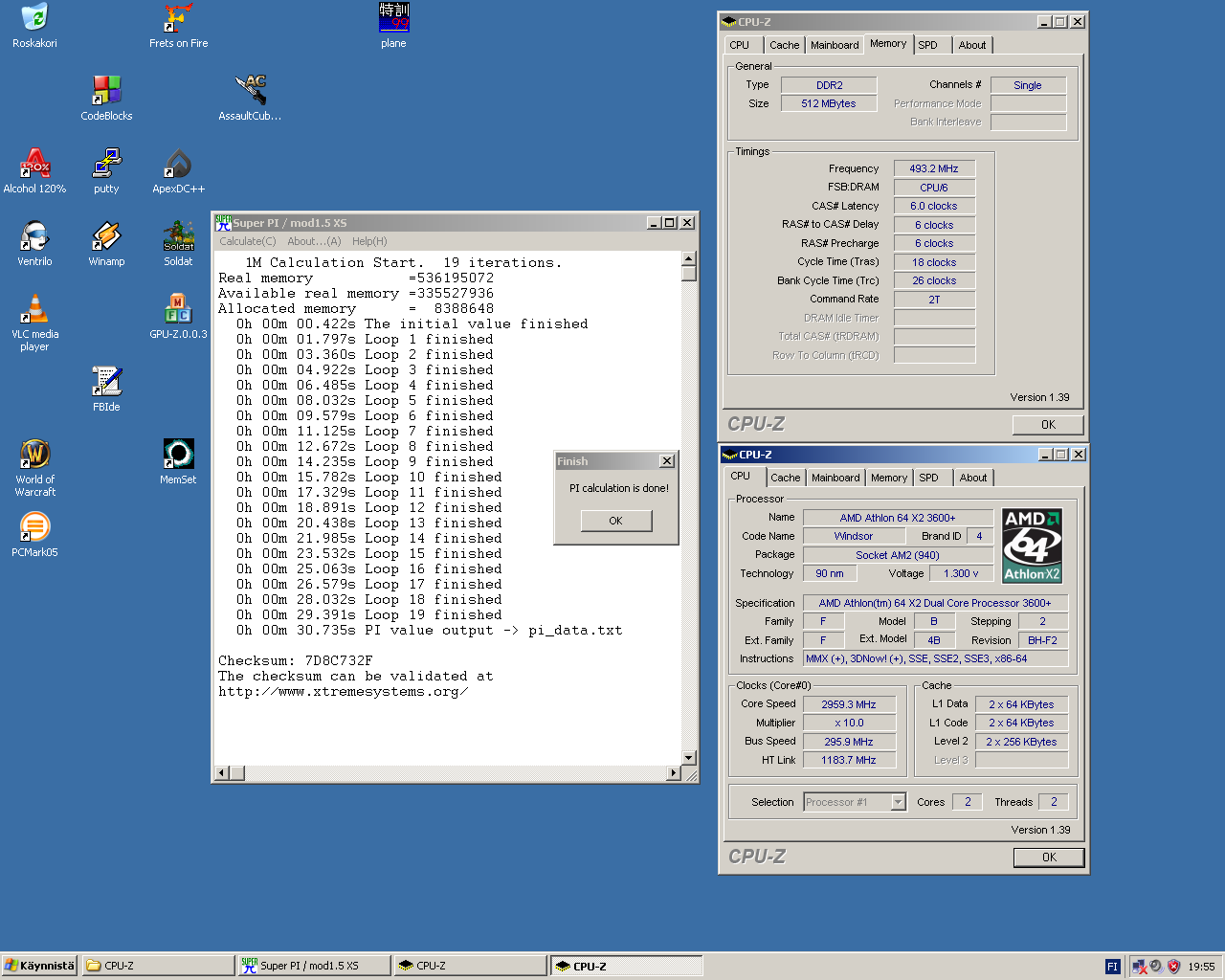Switch to Super PI taskbar button
The width and height of the screenshot is (1225, 980).
point(314,966)
